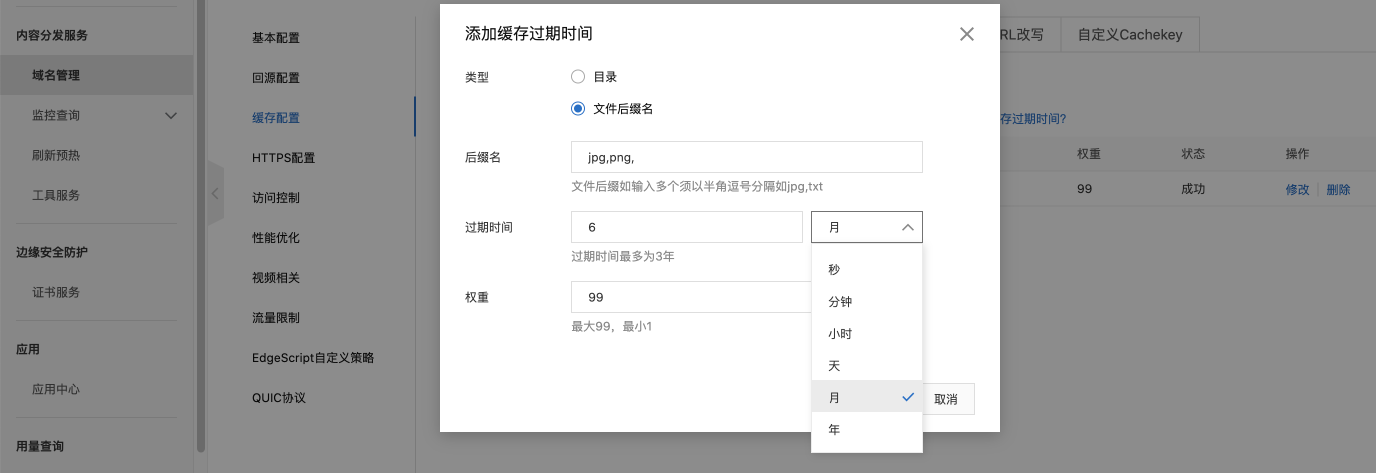Click the 后缀名 input field
This screenshot has height=473, width=1376.
[747, 157]
